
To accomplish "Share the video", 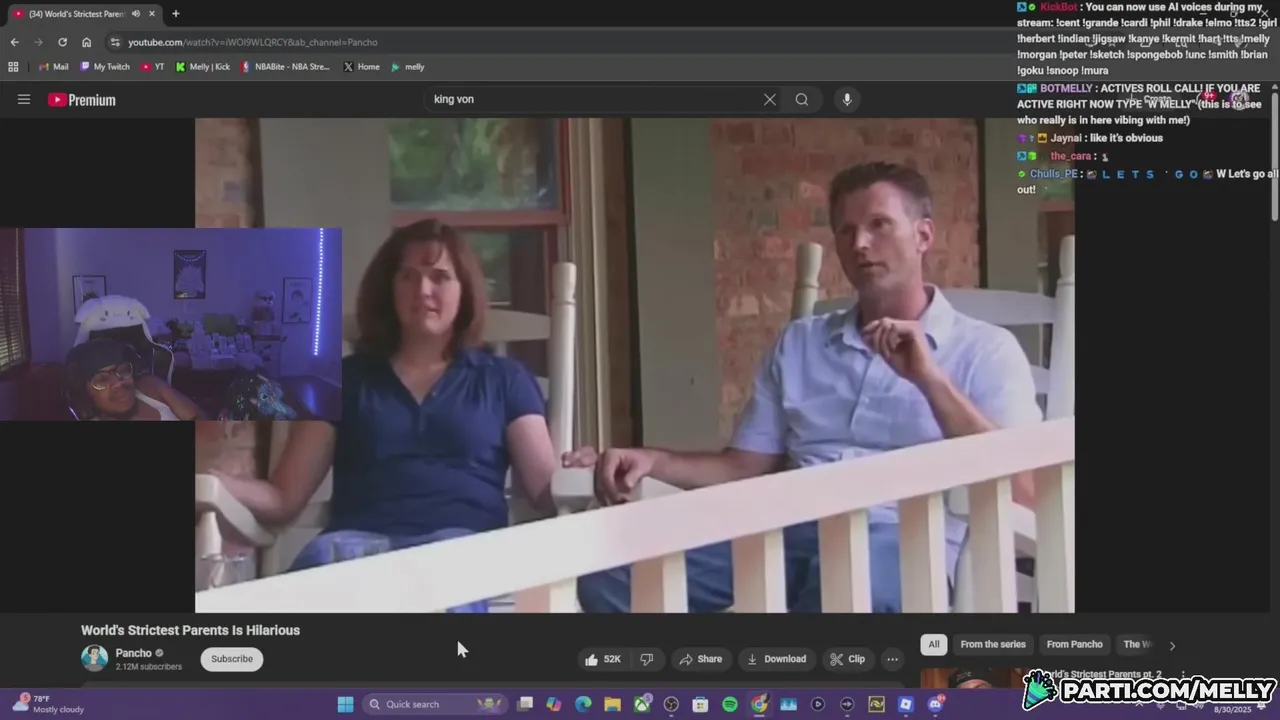I will [x=700, y=659].
